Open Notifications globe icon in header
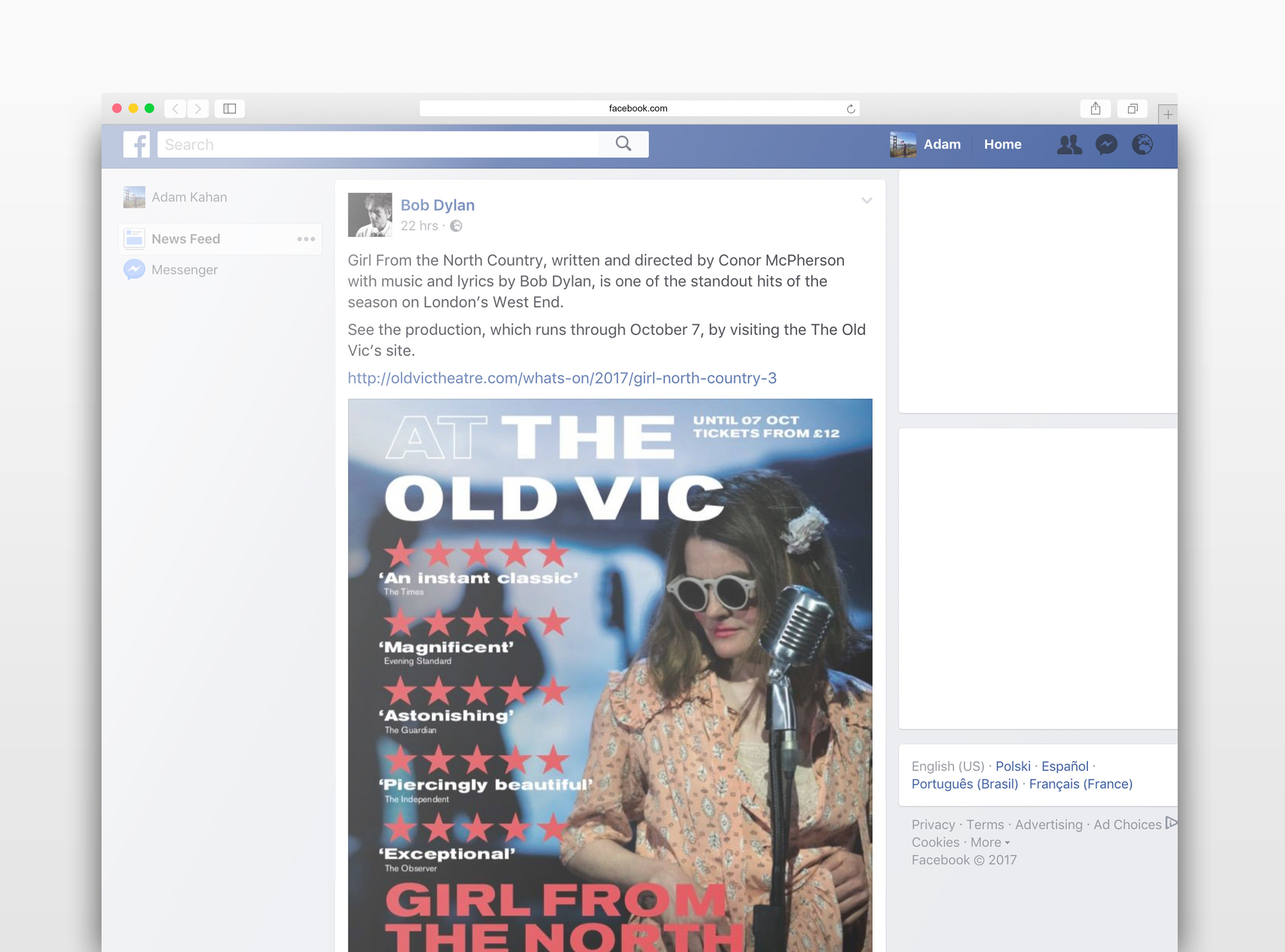The width and height of the screenshot is (1285, 952). pos(1143,144)
